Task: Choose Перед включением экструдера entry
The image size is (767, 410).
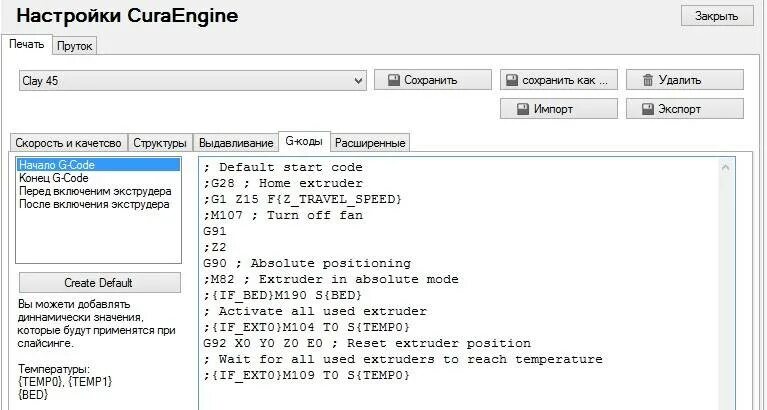Action: [94, 191]
